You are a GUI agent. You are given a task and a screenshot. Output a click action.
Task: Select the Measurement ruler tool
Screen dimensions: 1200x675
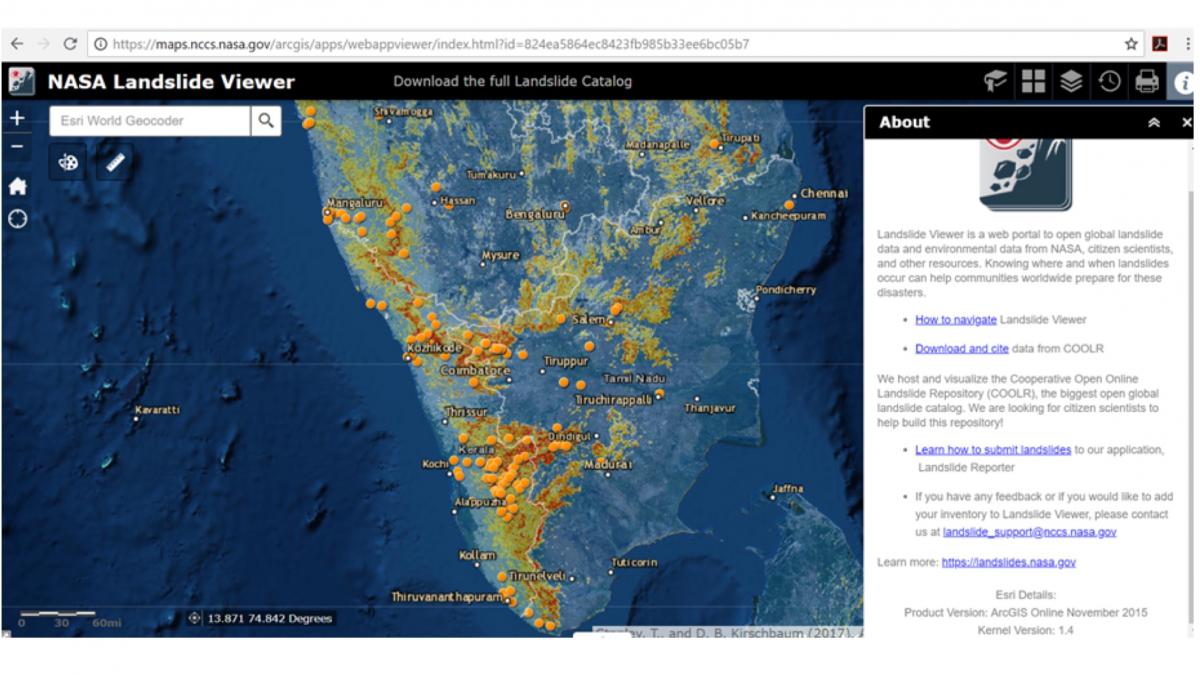point(115,161)
